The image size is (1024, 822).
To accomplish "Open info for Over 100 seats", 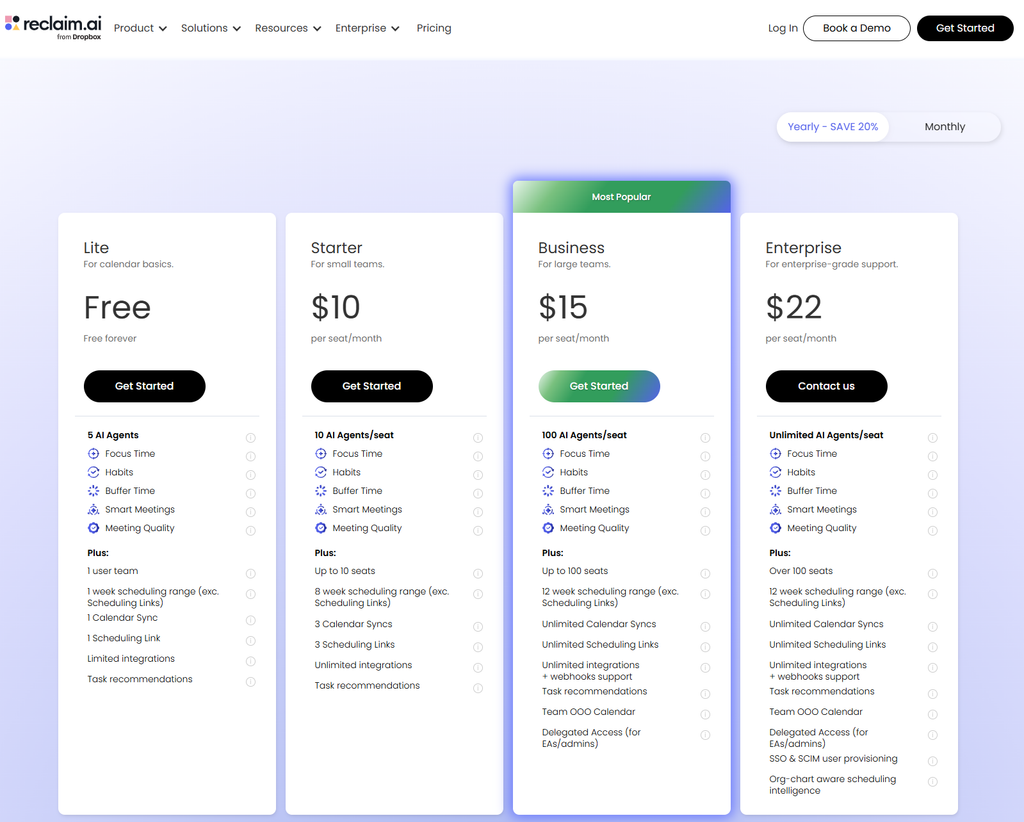I will click(933, 573).
